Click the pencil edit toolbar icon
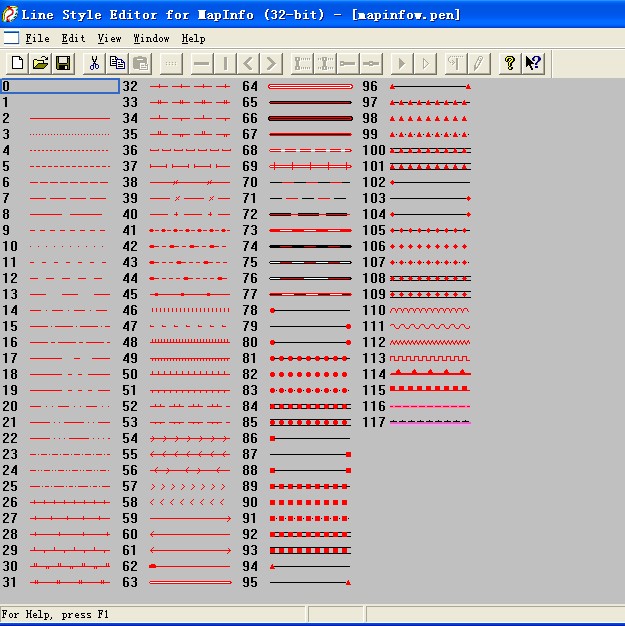The image size is (625, 626). coord(479,63)
